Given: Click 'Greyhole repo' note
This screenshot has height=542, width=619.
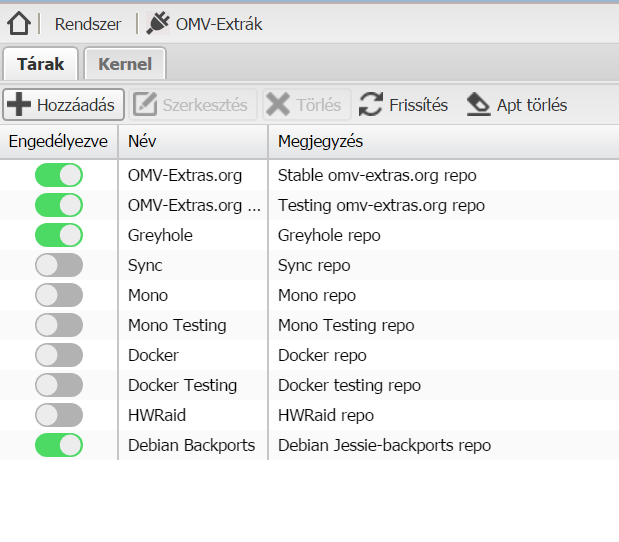Looking at the screenshot, I should [x=329, y=236].
